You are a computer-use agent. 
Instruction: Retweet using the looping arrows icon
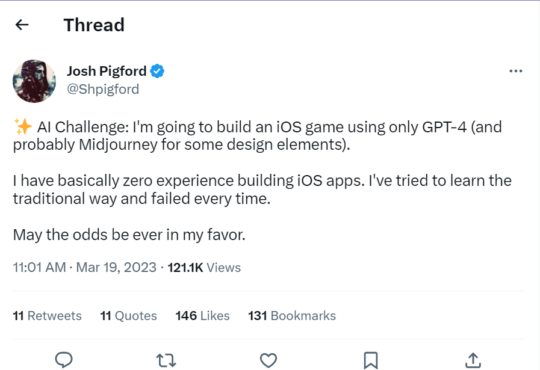point(166,360)
